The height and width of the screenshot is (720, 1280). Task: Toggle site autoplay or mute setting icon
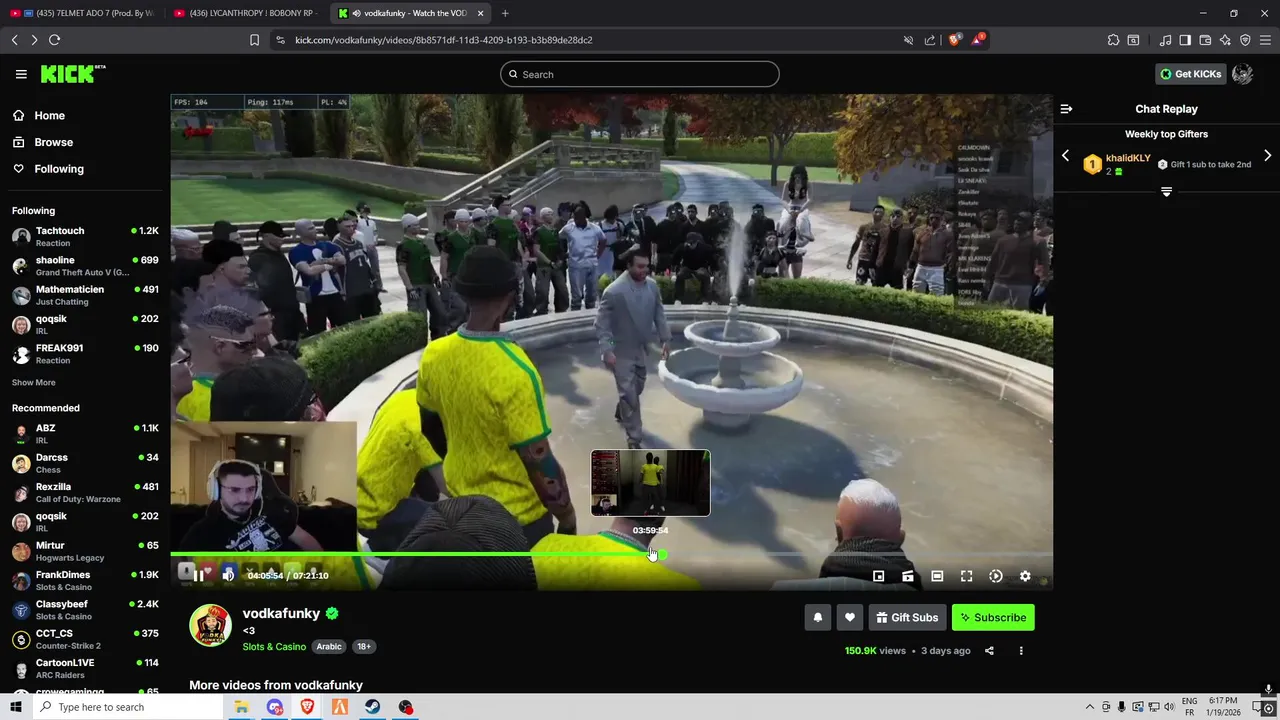click(x=908, y=40)
